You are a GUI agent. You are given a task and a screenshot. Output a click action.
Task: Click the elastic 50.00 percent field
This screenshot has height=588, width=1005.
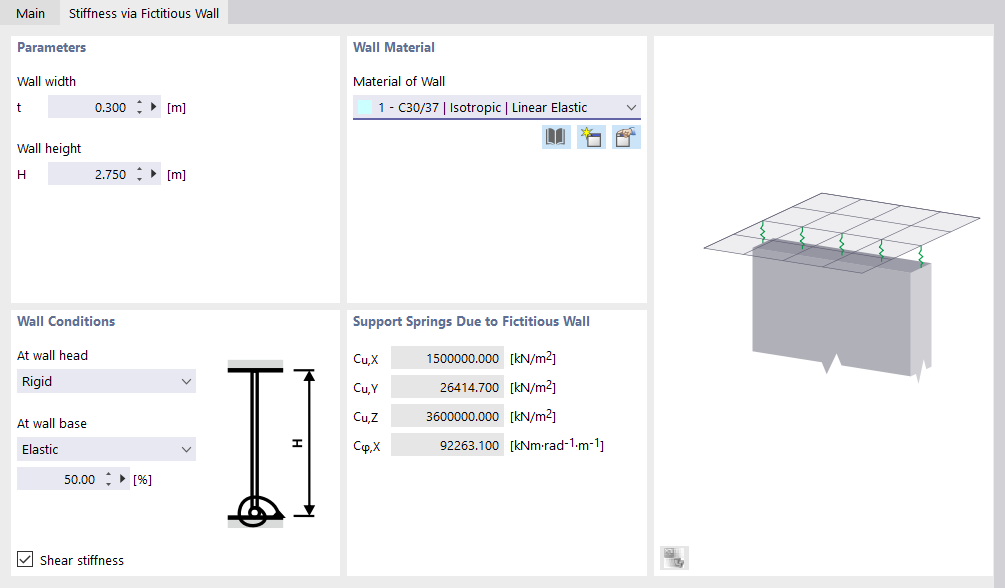59,479
